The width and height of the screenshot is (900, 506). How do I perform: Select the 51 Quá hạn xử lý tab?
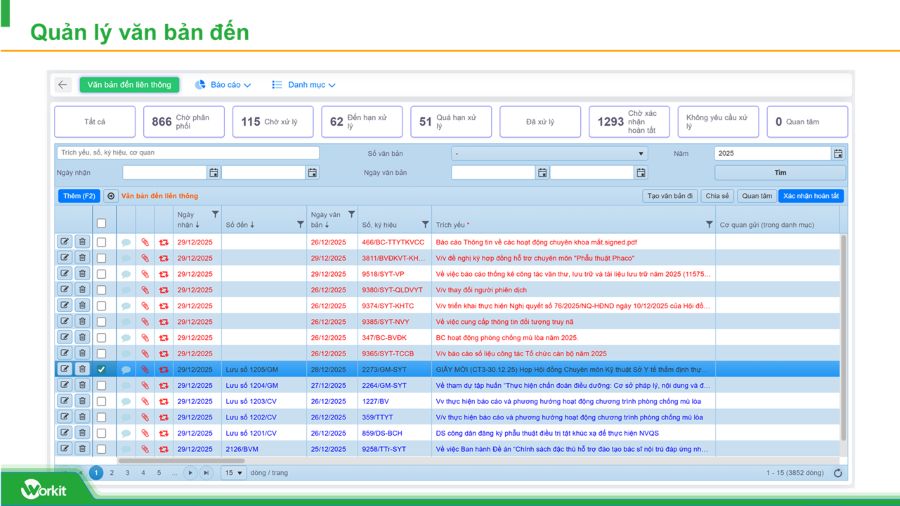coord(451,122)
